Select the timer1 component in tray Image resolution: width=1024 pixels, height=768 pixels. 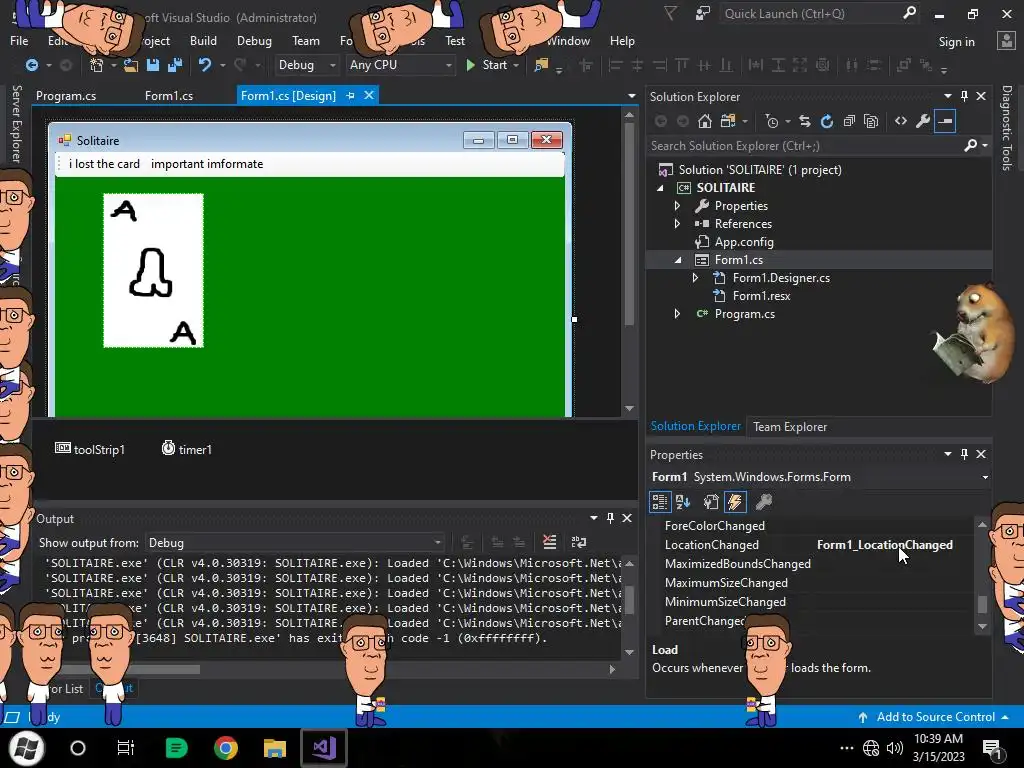pos(187,449)
